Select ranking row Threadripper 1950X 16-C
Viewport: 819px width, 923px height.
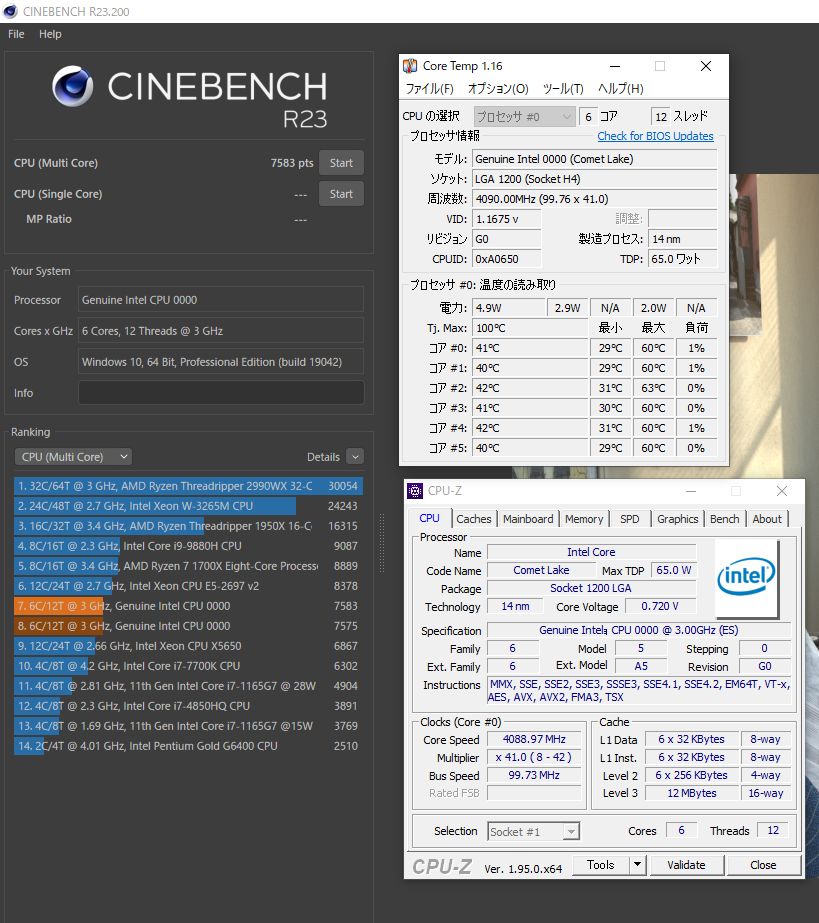coord(188,526)
